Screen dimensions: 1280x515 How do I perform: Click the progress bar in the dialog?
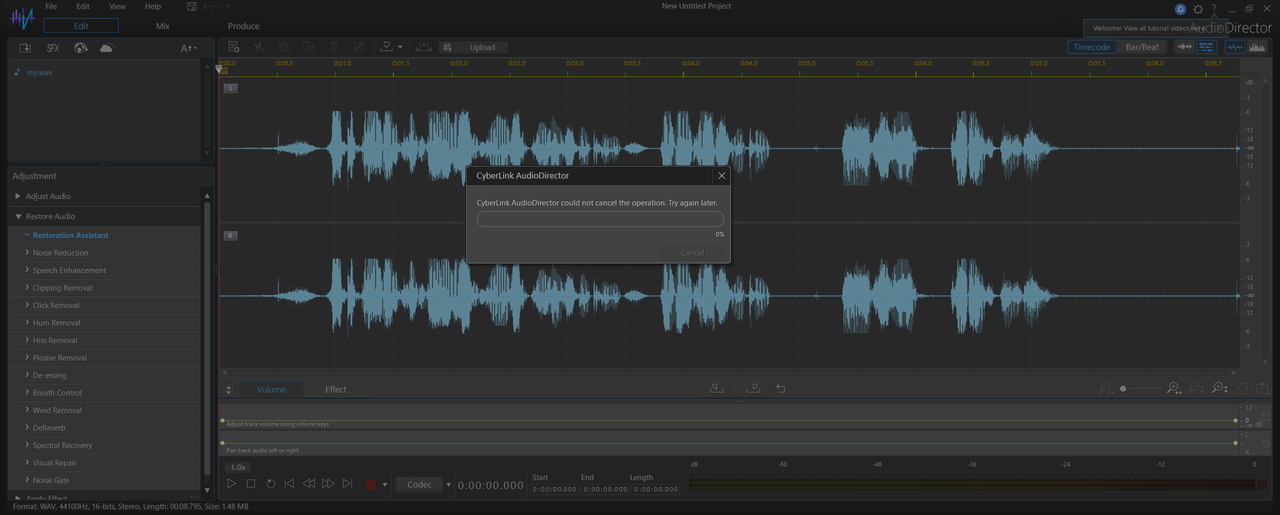(600, 219)
